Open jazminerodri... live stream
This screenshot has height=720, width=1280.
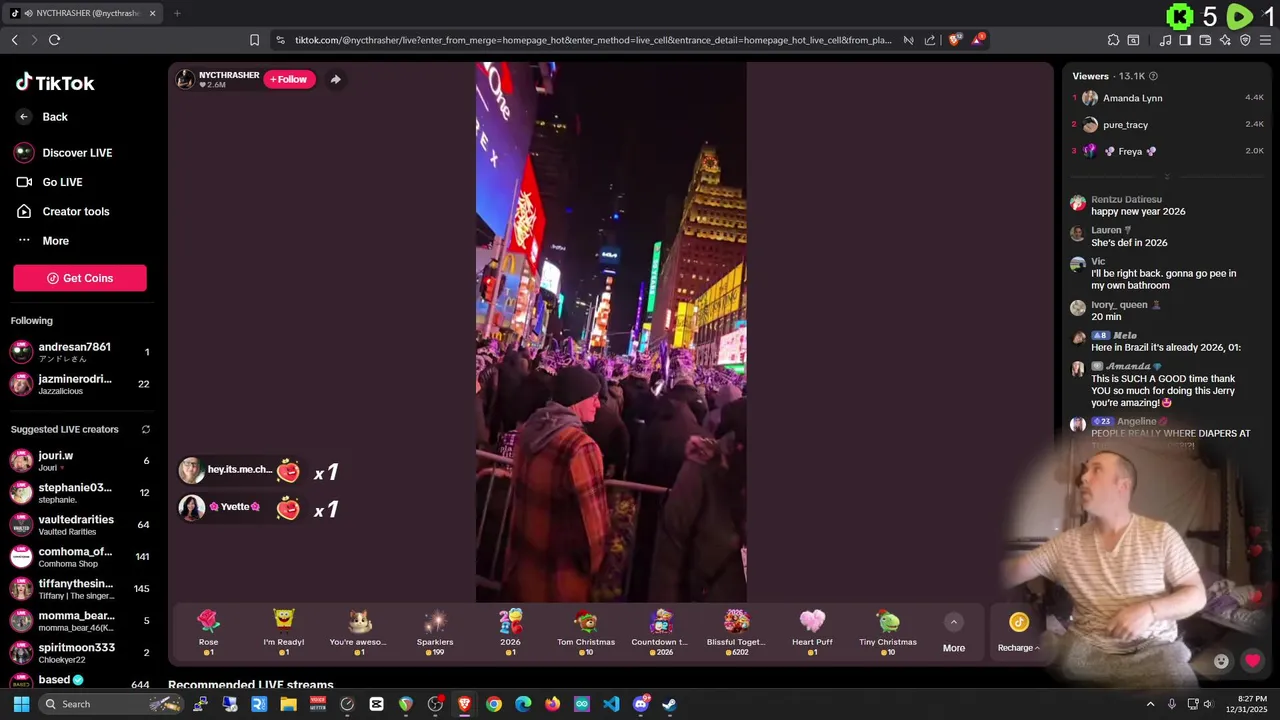(x=80, y=384)
